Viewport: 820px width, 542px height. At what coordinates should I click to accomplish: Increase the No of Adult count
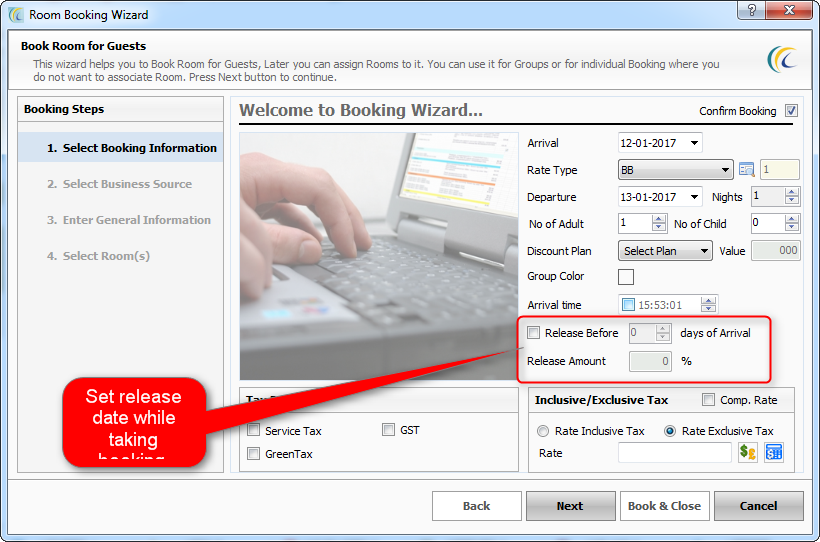point(659,219)
